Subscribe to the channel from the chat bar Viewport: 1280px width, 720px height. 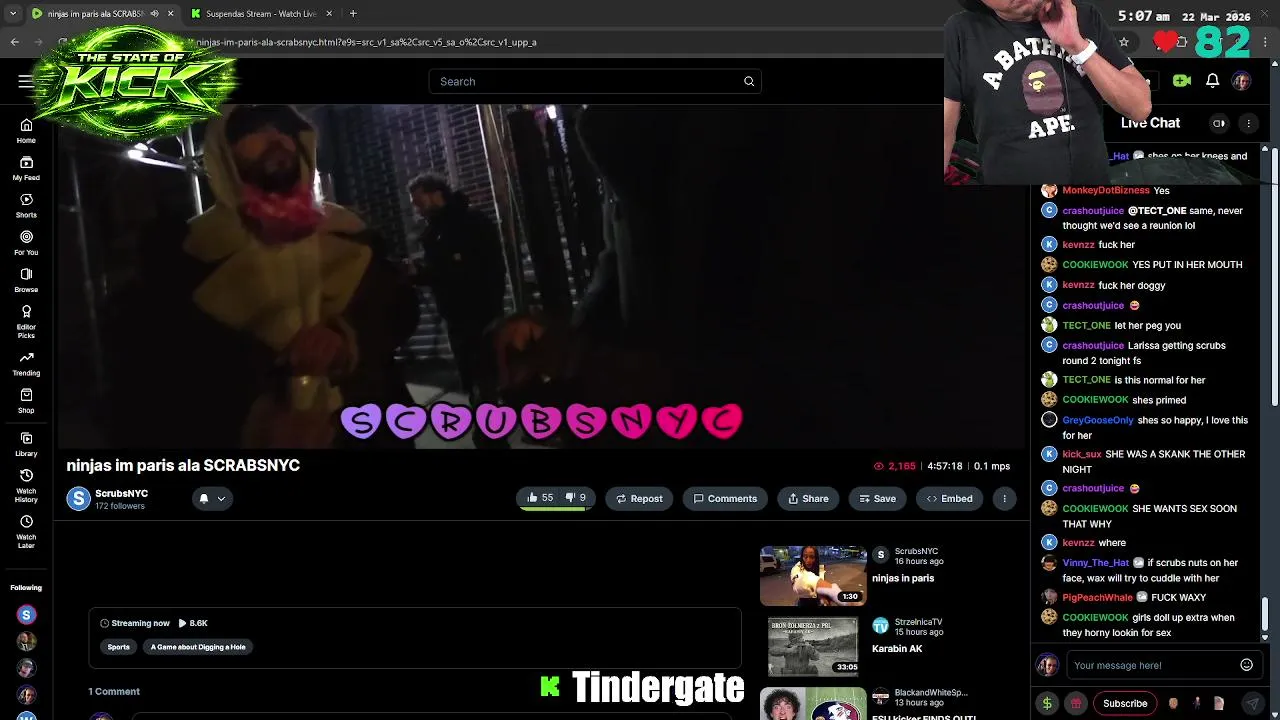coord(1125,703)
